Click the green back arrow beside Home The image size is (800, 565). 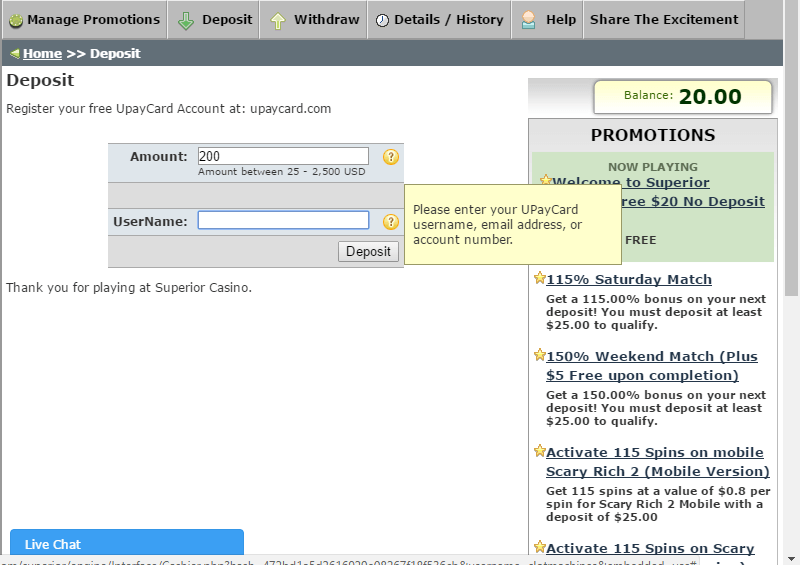tap(15, 53)
